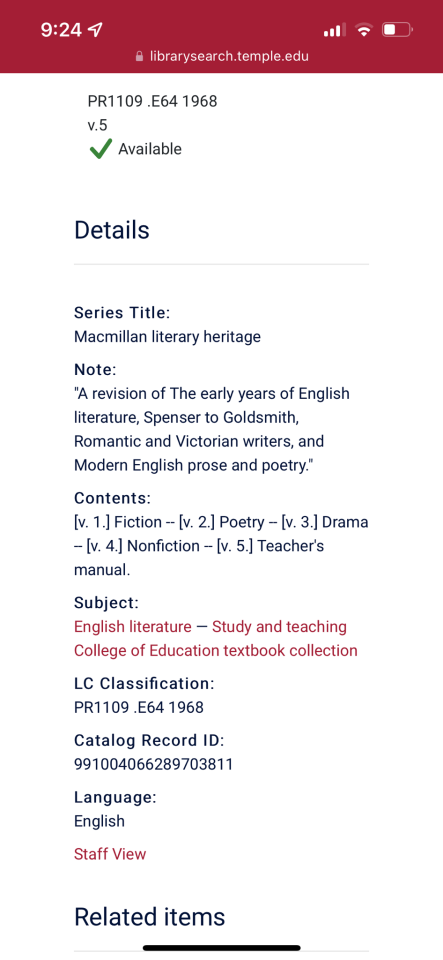Image resolution: width=443 pixels, height=960 pixels.
Task: Open the English literature subject link
Action: point(133,627)
